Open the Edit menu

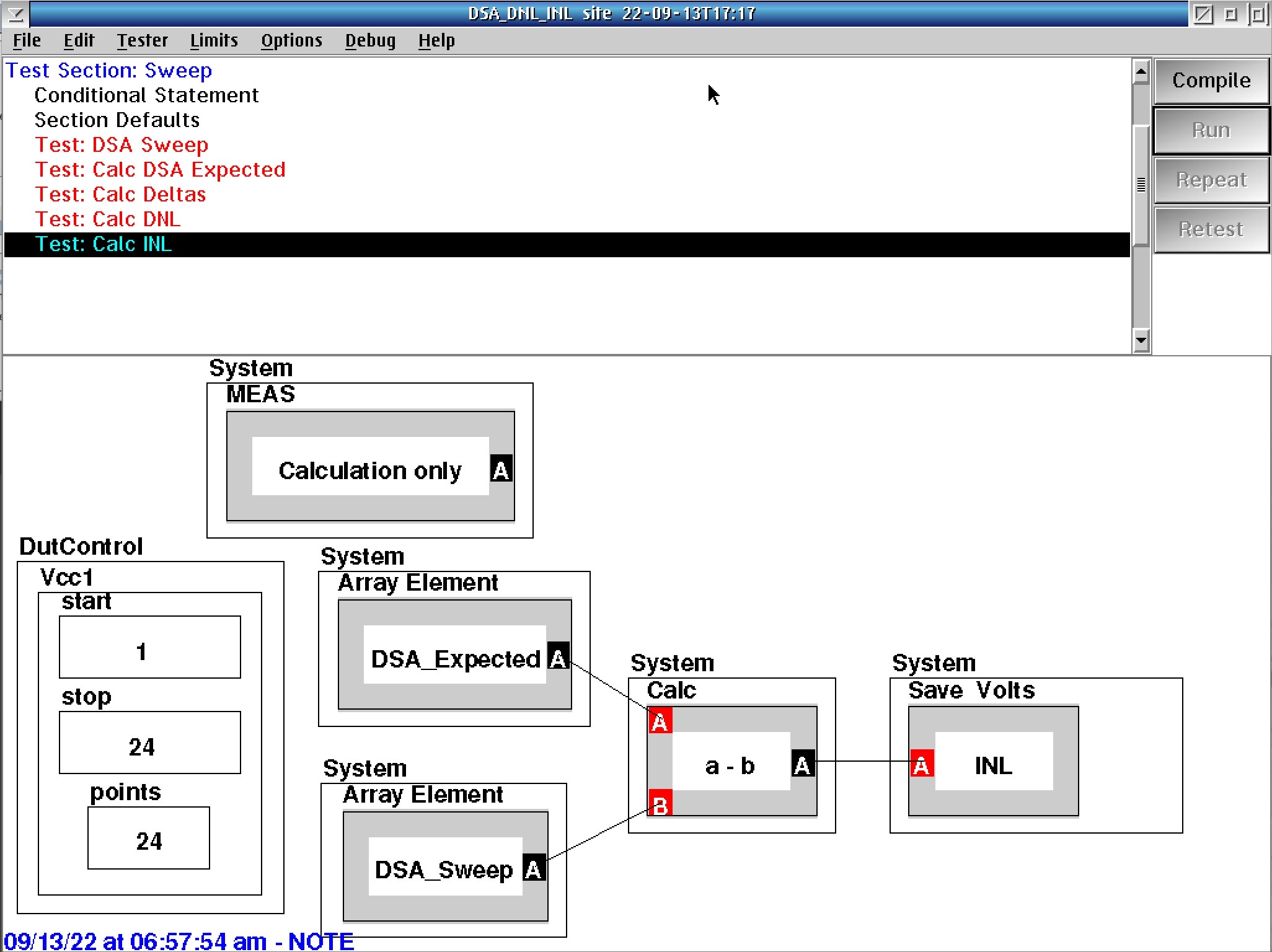(79, 41)
